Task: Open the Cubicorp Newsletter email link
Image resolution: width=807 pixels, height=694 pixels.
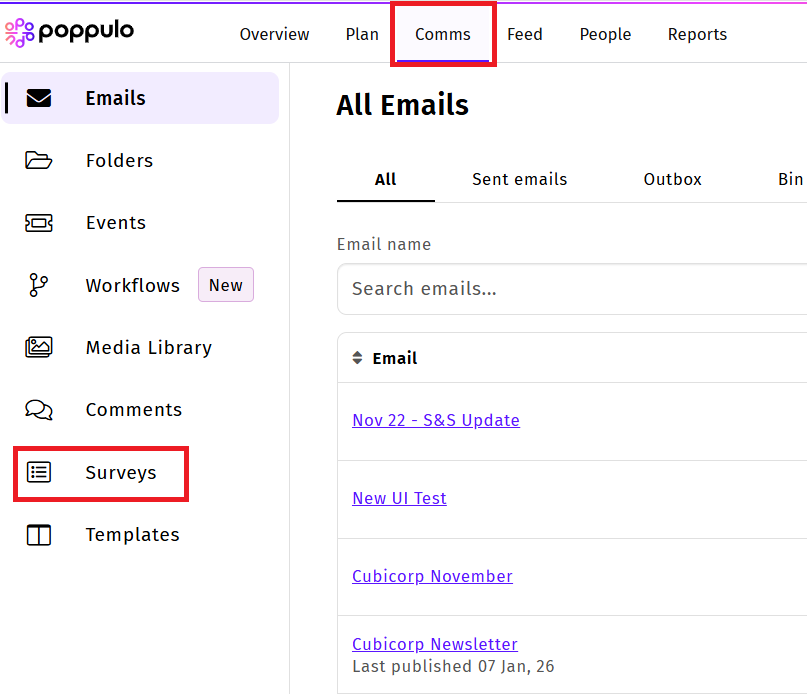Action: tap(435, 644)
